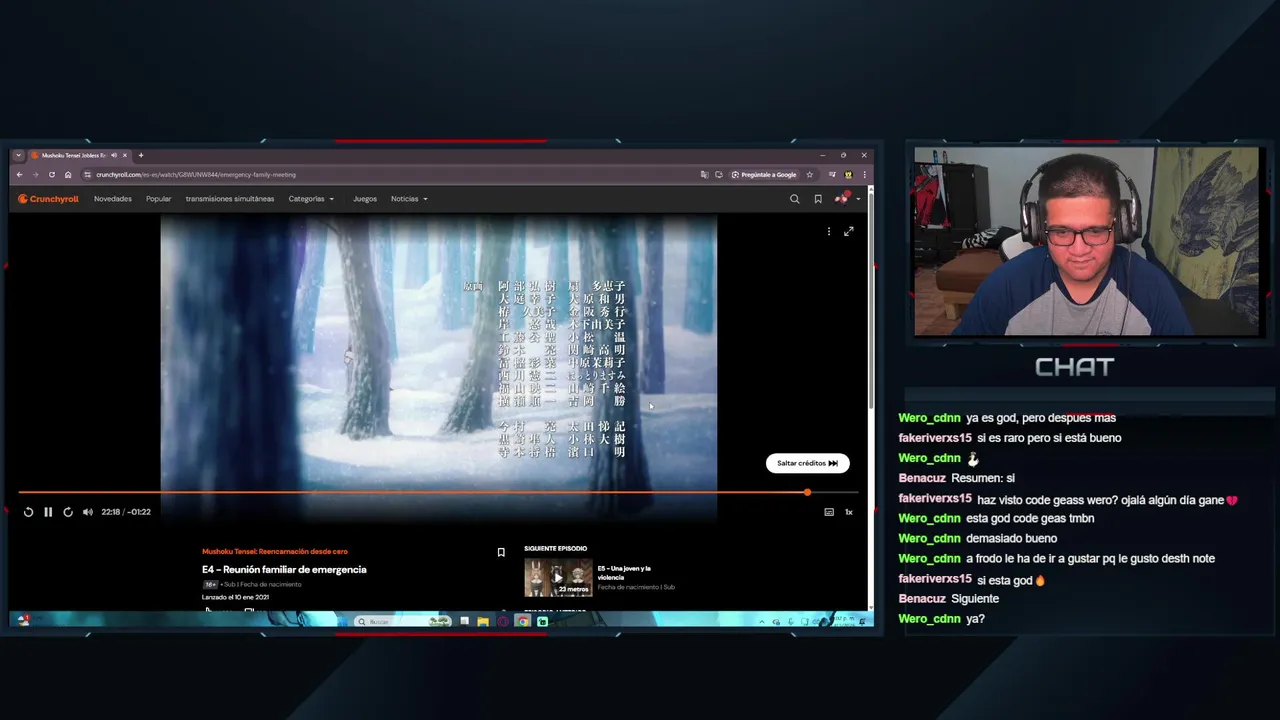Screen dimensions: 1280x720
Task: Click the Crunchyroll search magnifier icon
Action: pos(795,199)
